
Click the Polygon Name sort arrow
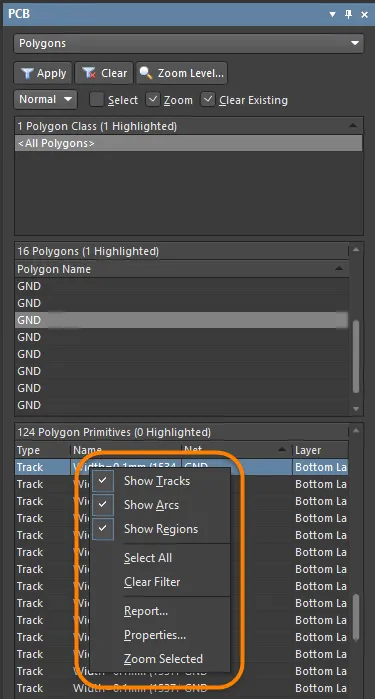coord(339,268)
